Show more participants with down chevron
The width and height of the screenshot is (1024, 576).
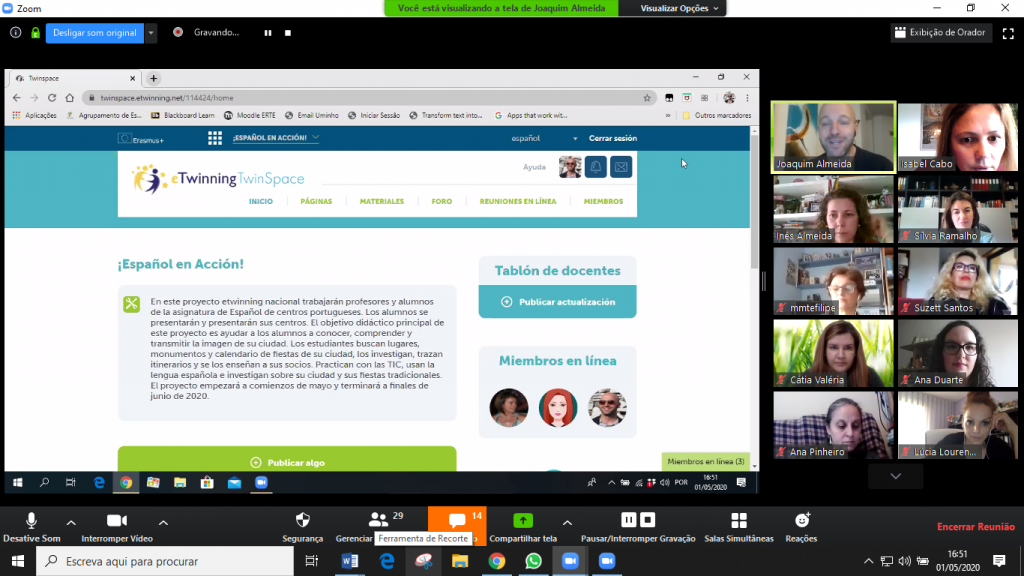[x=895, y=476]
